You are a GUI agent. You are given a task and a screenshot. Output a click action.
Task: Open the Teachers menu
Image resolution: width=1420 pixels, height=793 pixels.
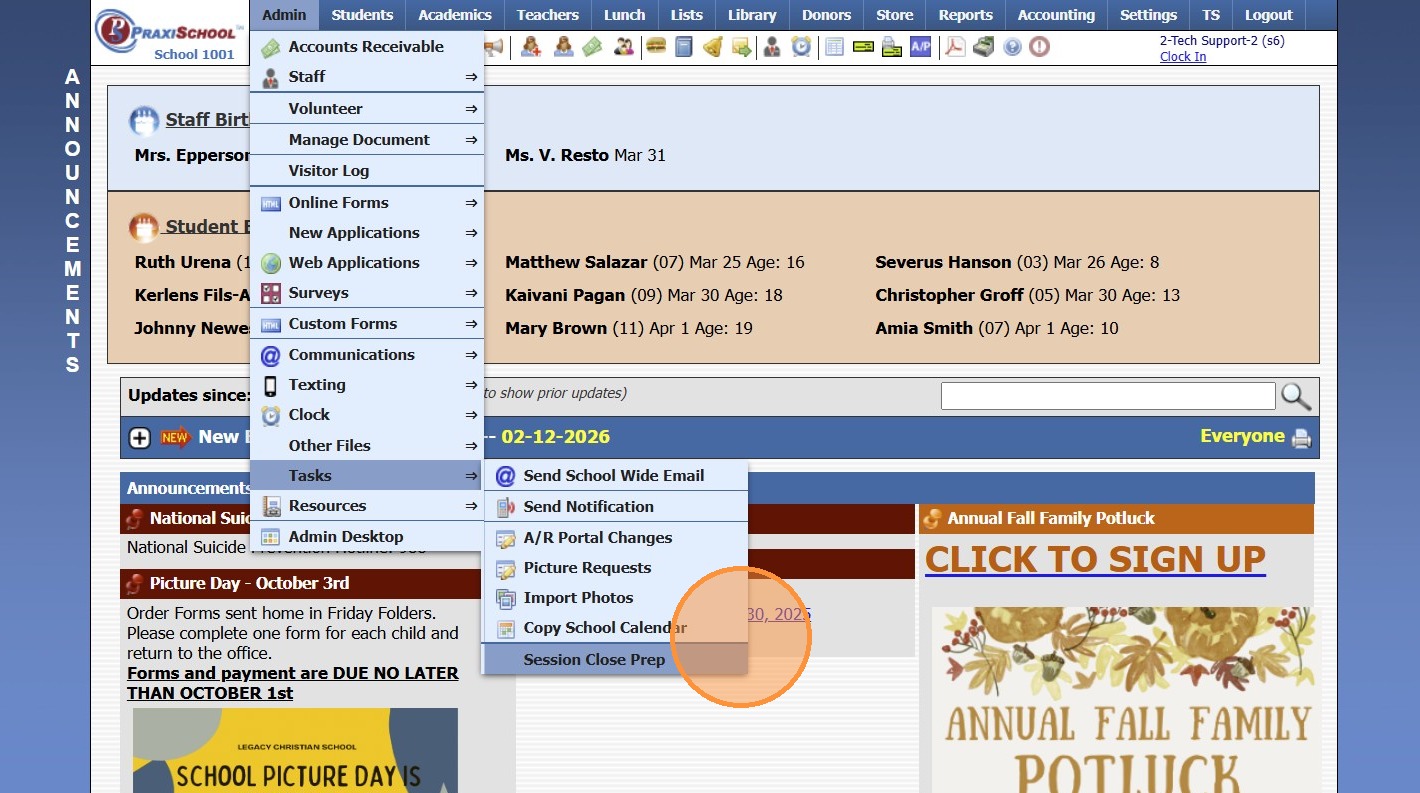[x=548, y=15]
